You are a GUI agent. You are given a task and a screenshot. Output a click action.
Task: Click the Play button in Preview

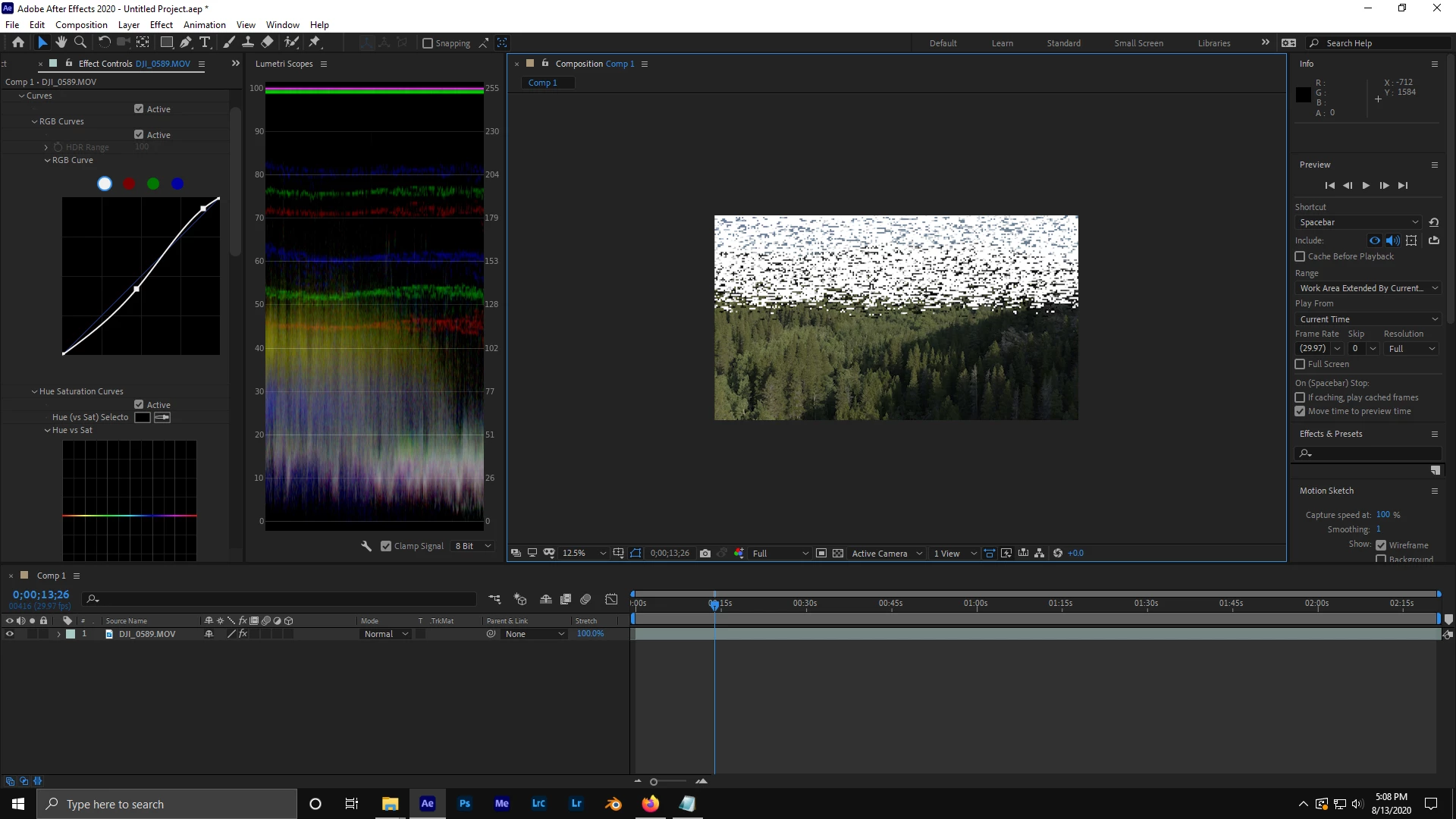coord(1366,186)
